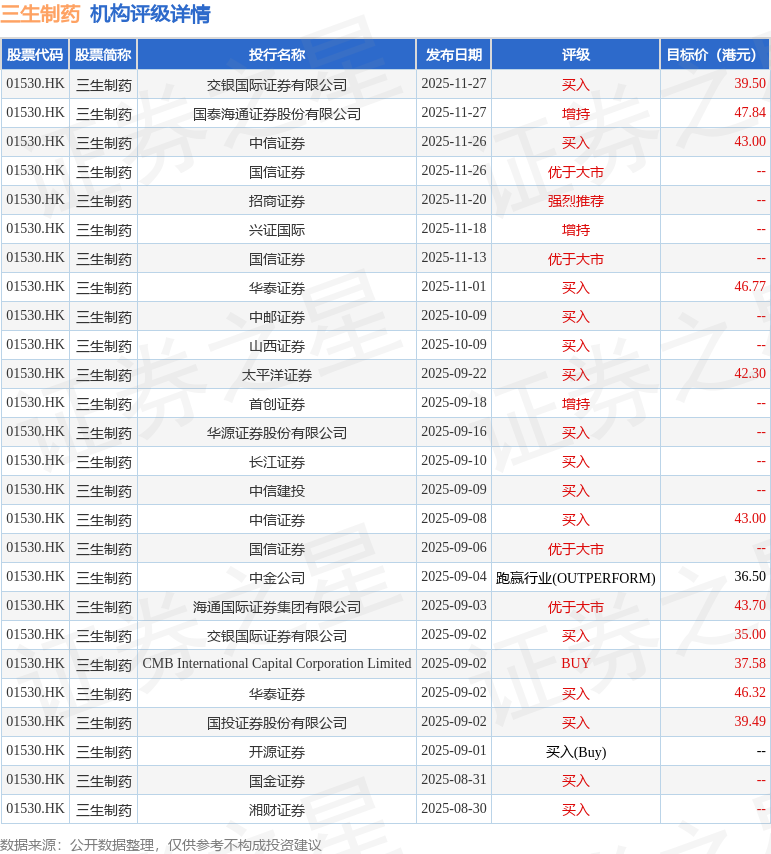Select the 股票简称 column header
Screen dimensions: 771x854
[103, 54]
